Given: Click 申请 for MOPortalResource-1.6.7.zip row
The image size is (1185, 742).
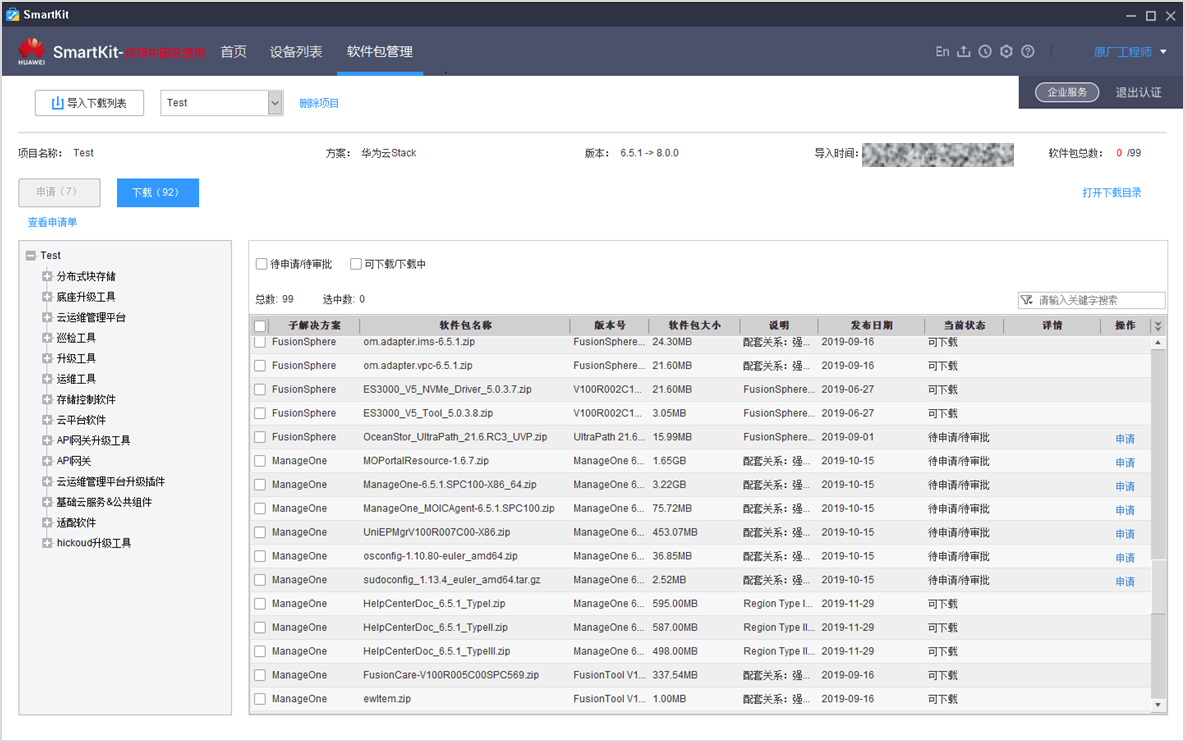Looking at the screenshot, I should (x=1125, y=462).
